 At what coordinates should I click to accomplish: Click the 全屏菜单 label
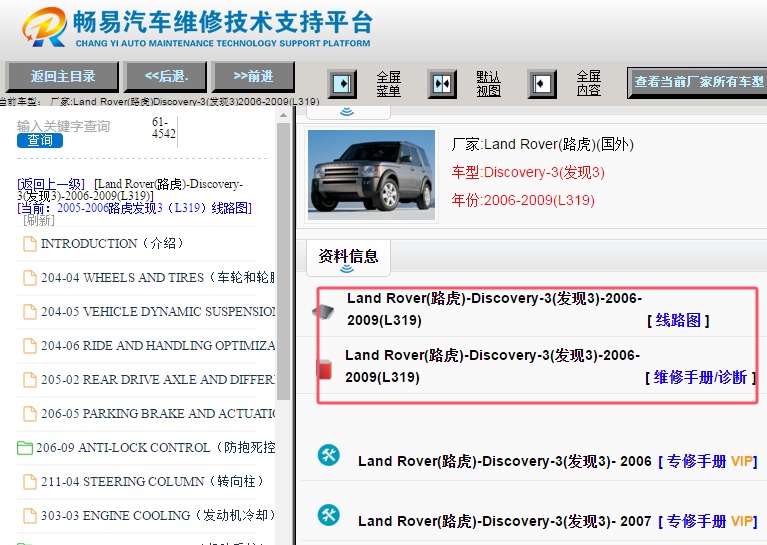388,84
